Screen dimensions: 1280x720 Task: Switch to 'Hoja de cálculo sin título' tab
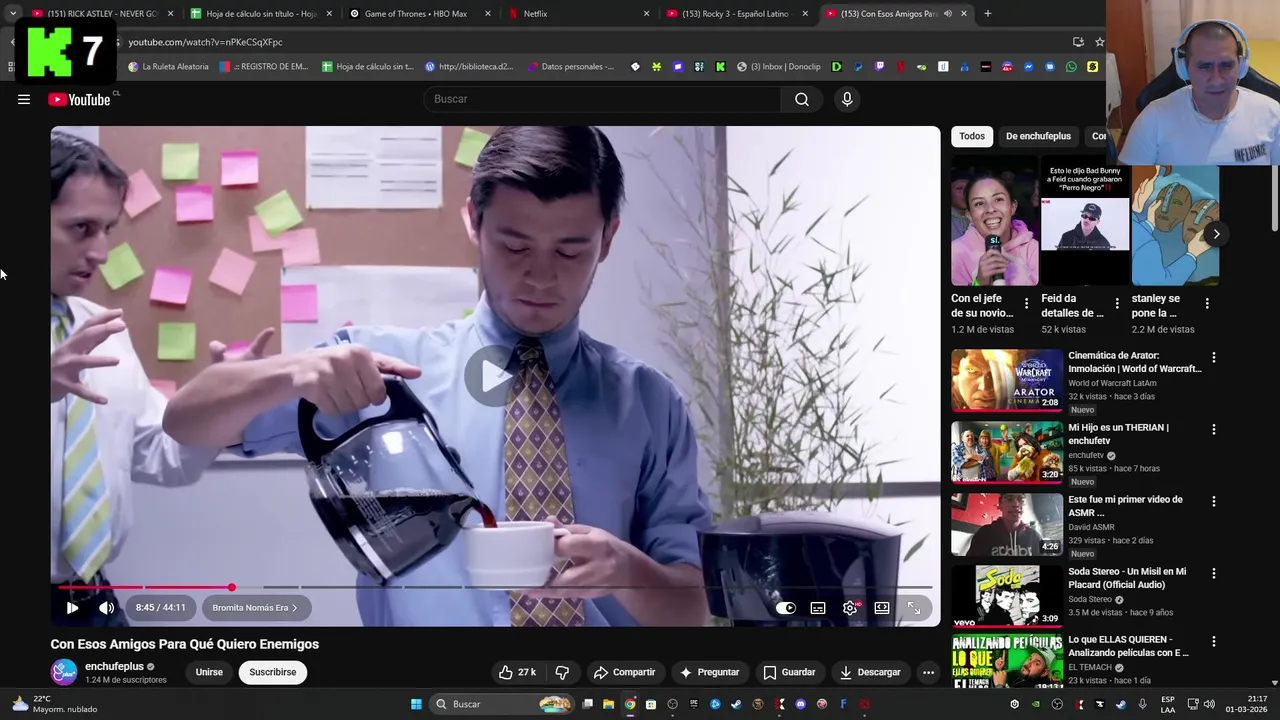click(260, 14)
